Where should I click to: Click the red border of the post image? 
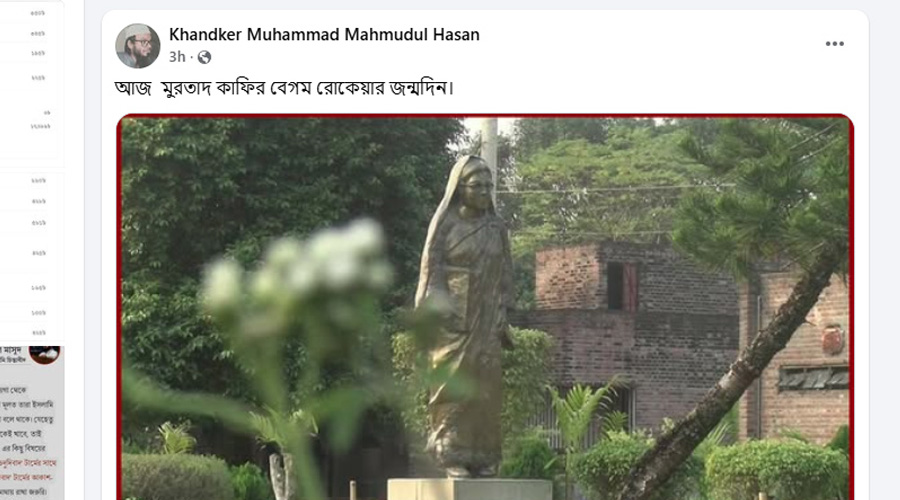(485, 117)
